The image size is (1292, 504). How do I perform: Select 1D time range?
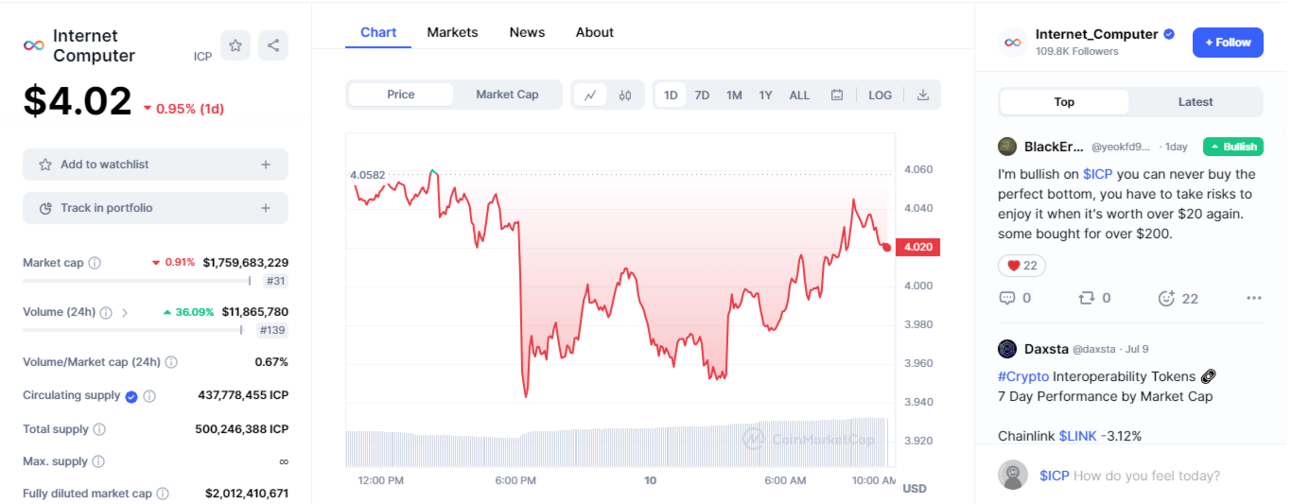[x=671, y=95]
